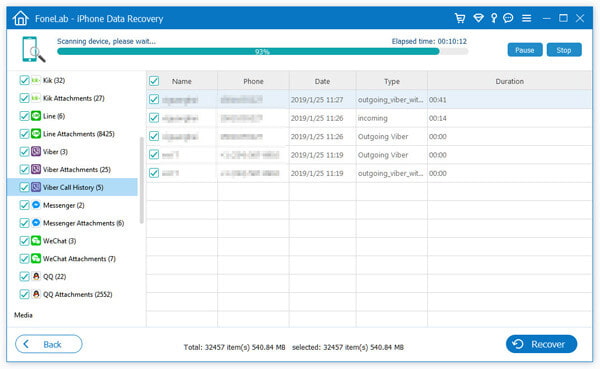Open the chat feedback icon

(x=508, y=18)
